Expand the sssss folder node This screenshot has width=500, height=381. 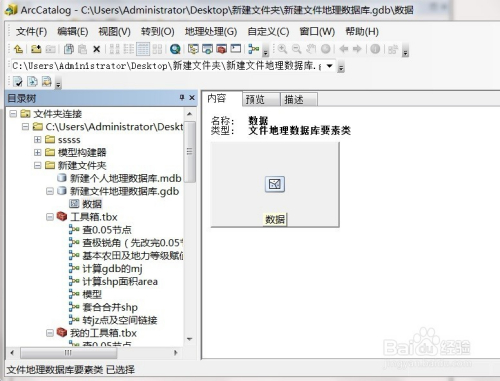[x=38, y=140]
